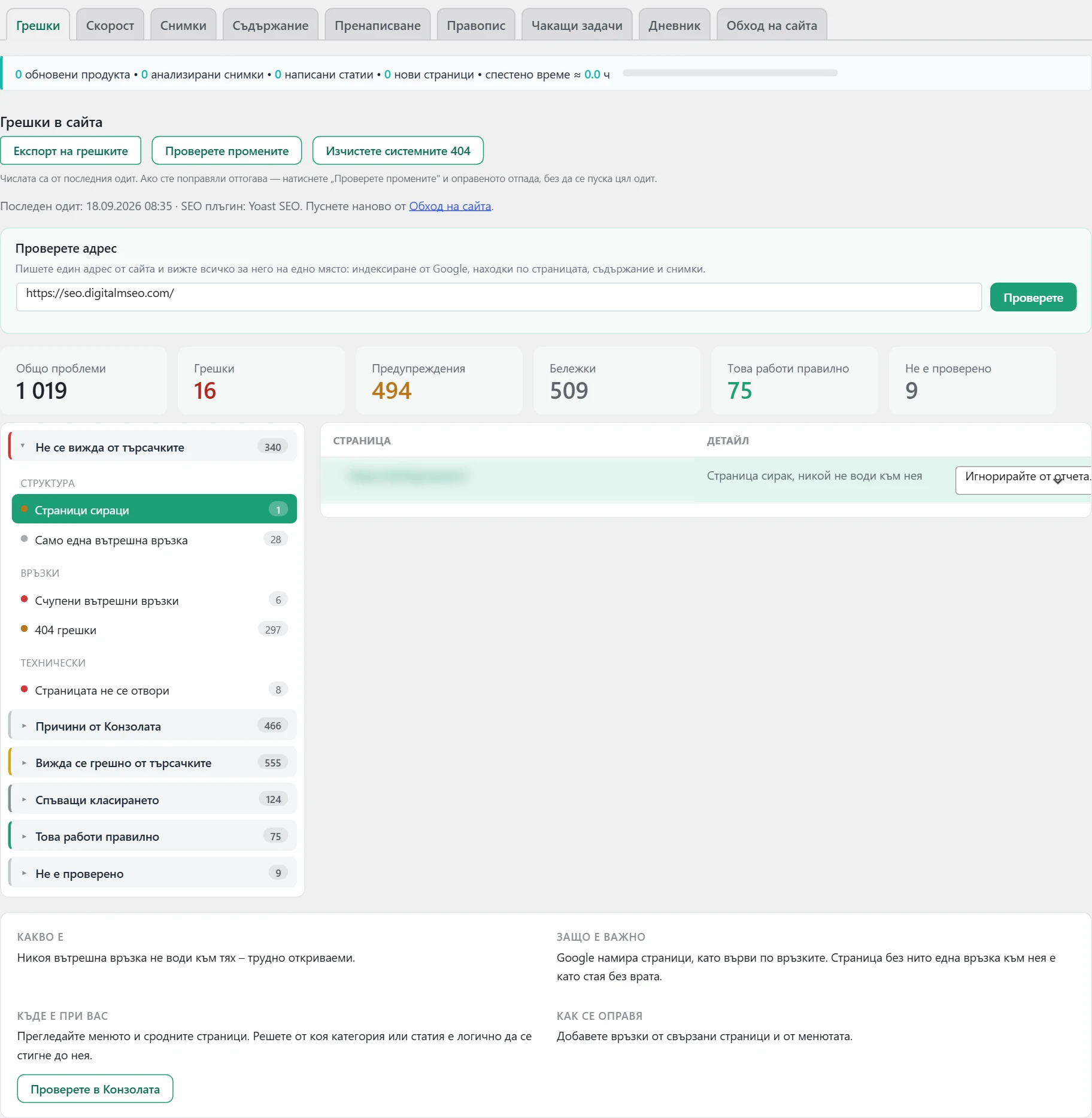Click the green Проверете button
This screenshot has height=1118, width=1092.
(x=1033, y=297)
